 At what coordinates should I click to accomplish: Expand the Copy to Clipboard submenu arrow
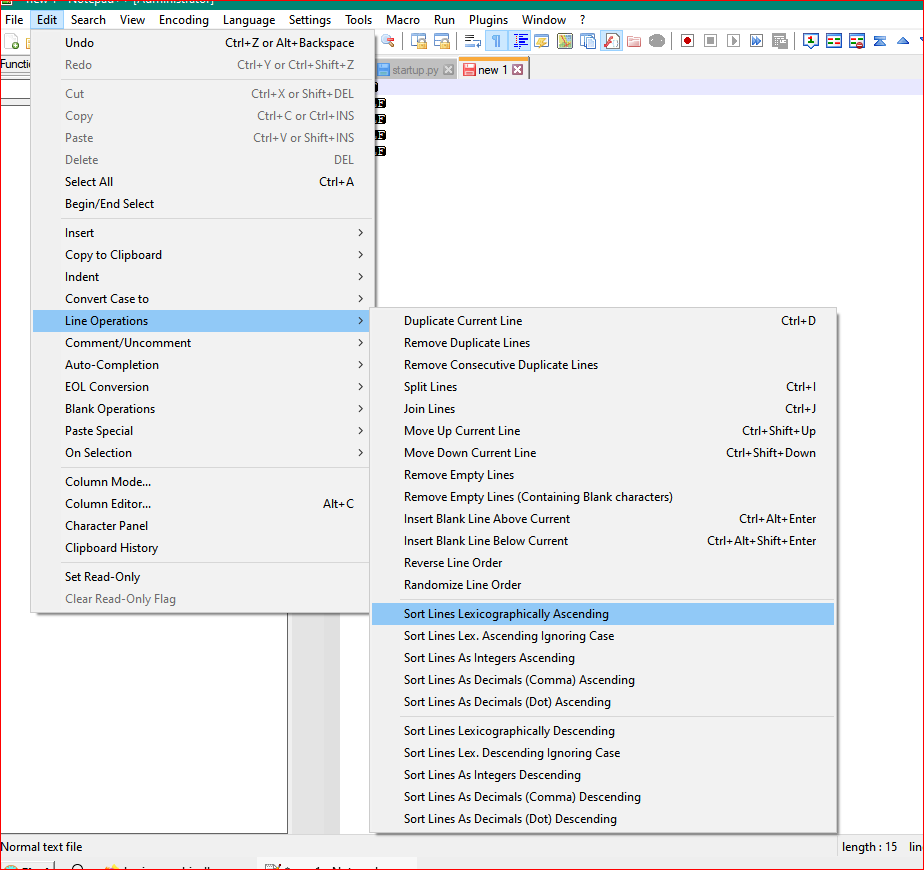click(361, 255)
